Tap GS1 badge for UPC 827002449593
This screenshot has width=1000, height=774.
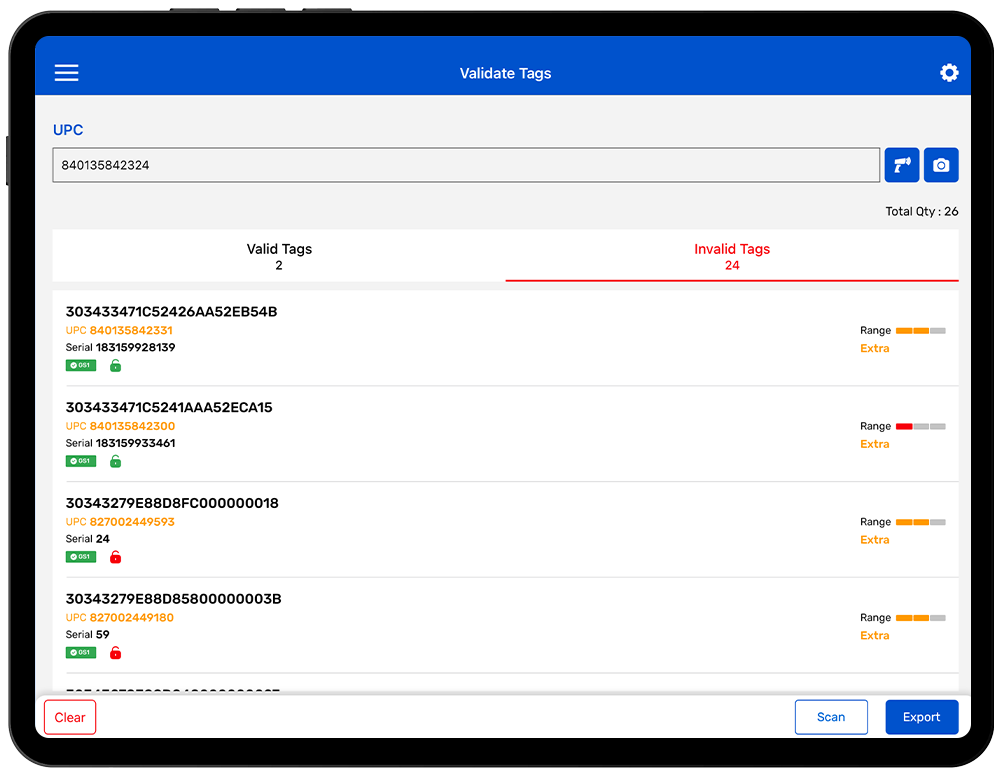coord(81,557)
